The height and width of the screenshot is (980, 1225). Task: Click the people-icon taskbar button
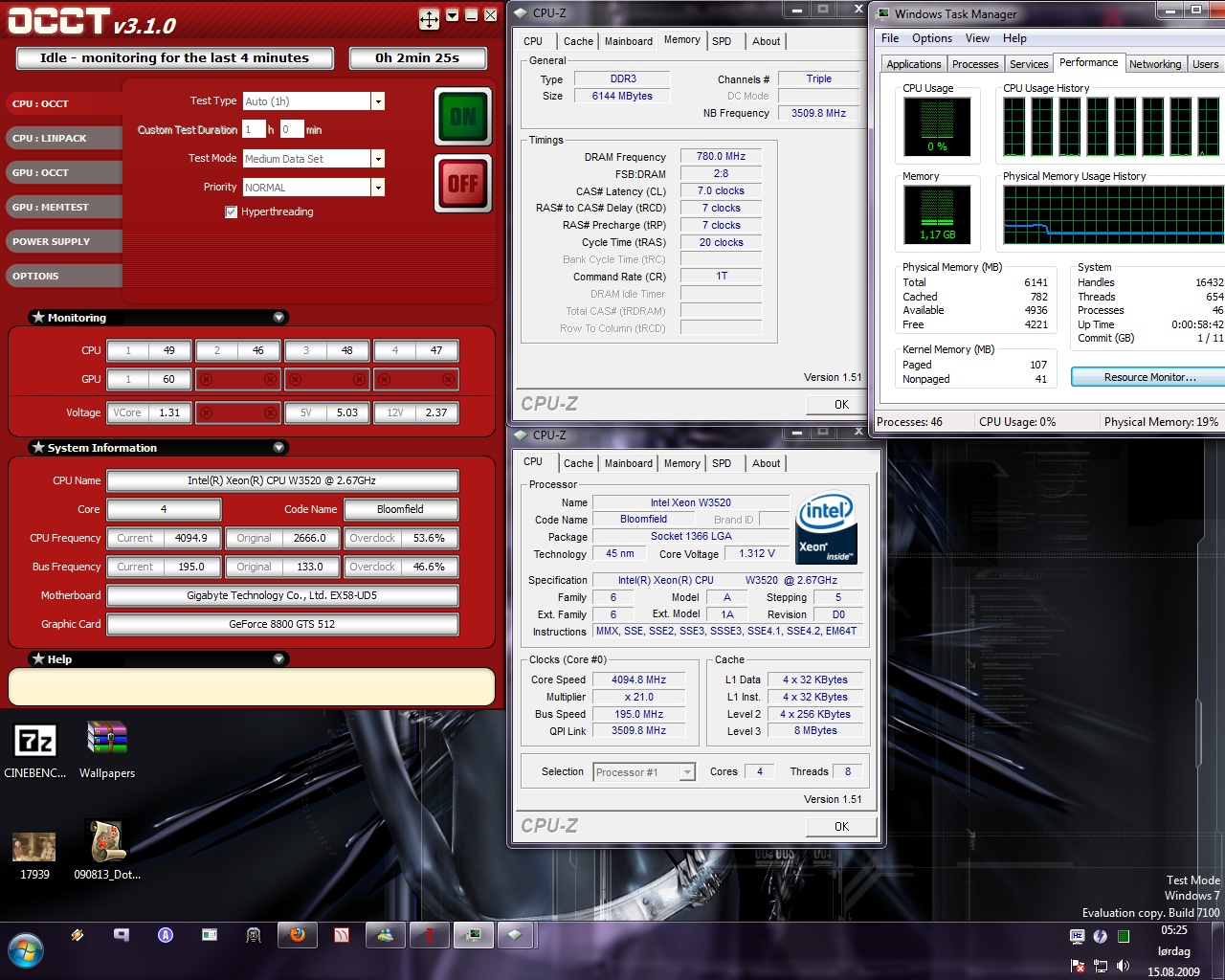[x=386, y=935]
